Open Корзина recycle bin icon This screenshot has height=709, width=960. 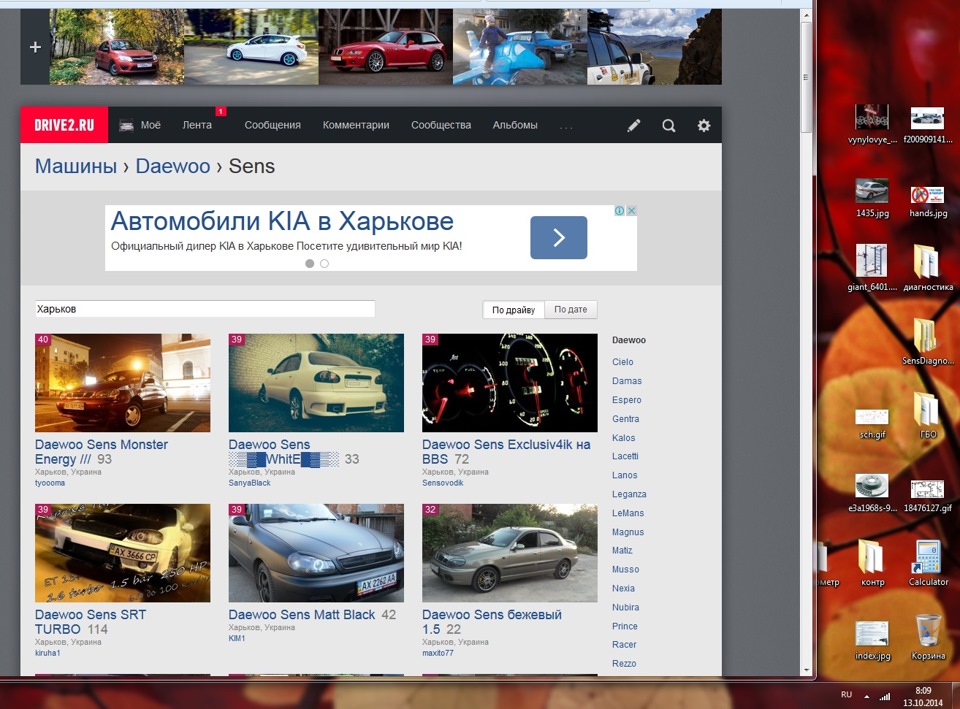pyautogui.click(x=928, y=637)
